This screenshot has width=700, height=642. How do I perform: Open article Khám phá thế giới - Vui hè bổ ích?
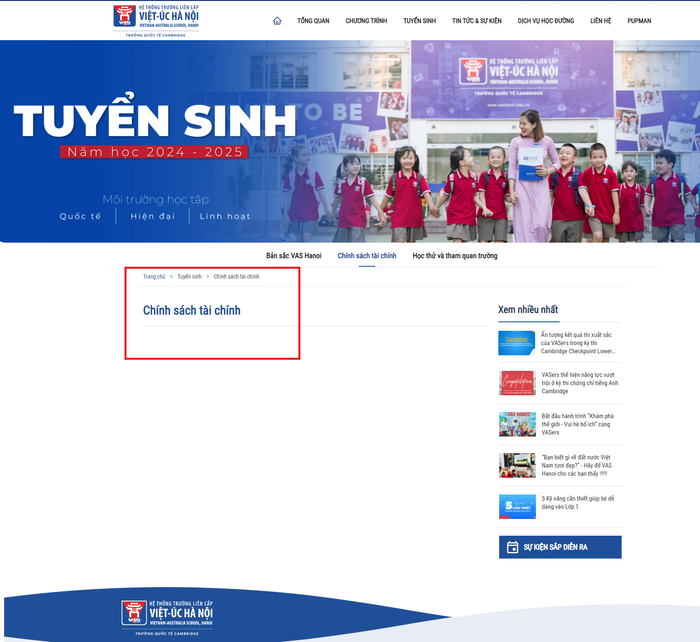click(577, 424)
